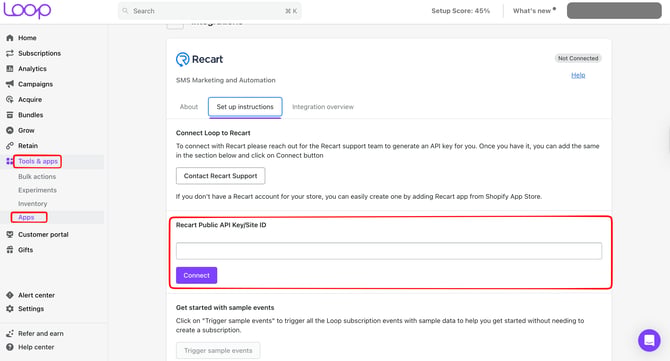
Task: Click the Subscriptions arrows icon
Action: click(x=10, y=53)
